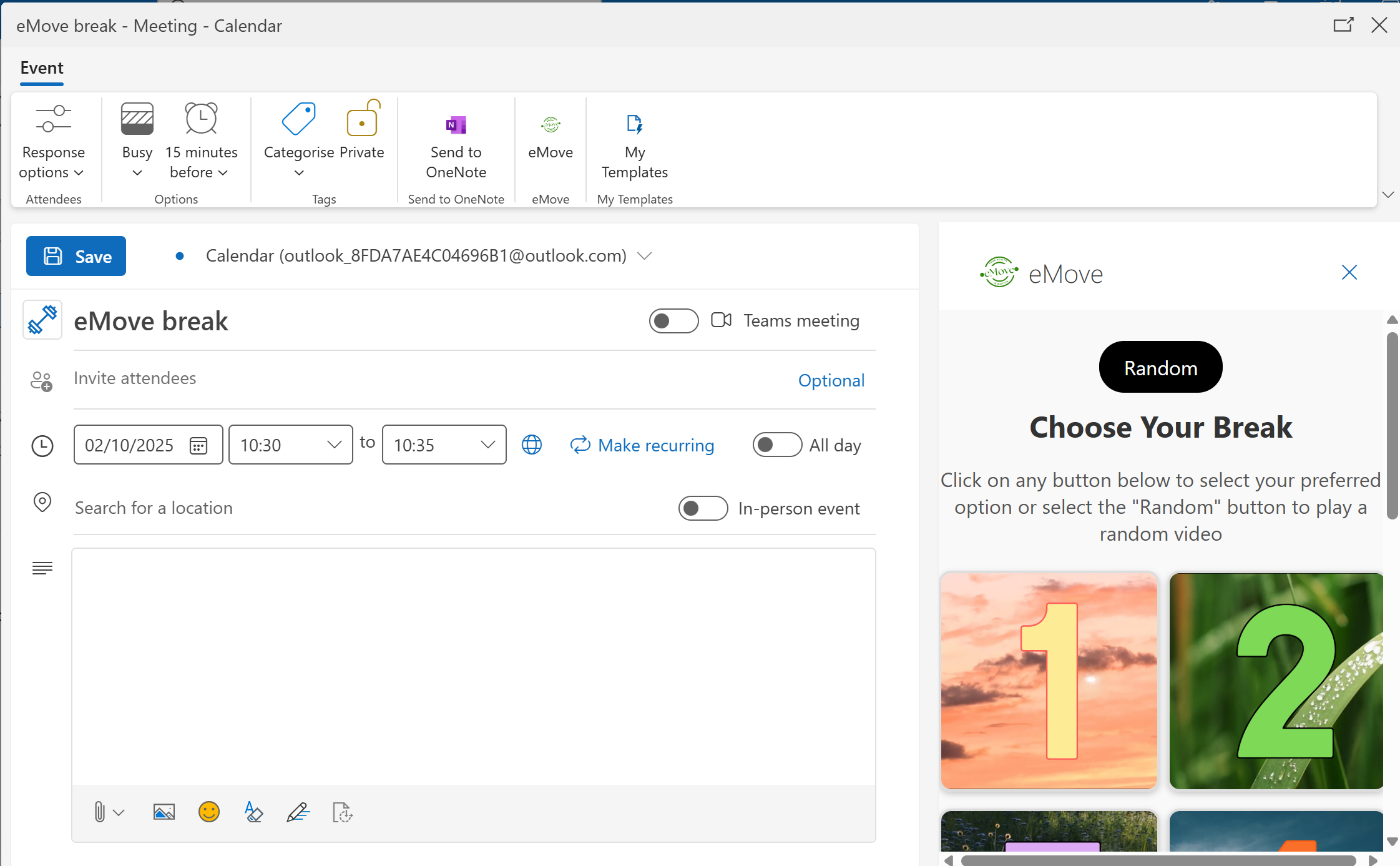Turn on the All day toggle
1400x866 pixels.
(x=776, y=445)
